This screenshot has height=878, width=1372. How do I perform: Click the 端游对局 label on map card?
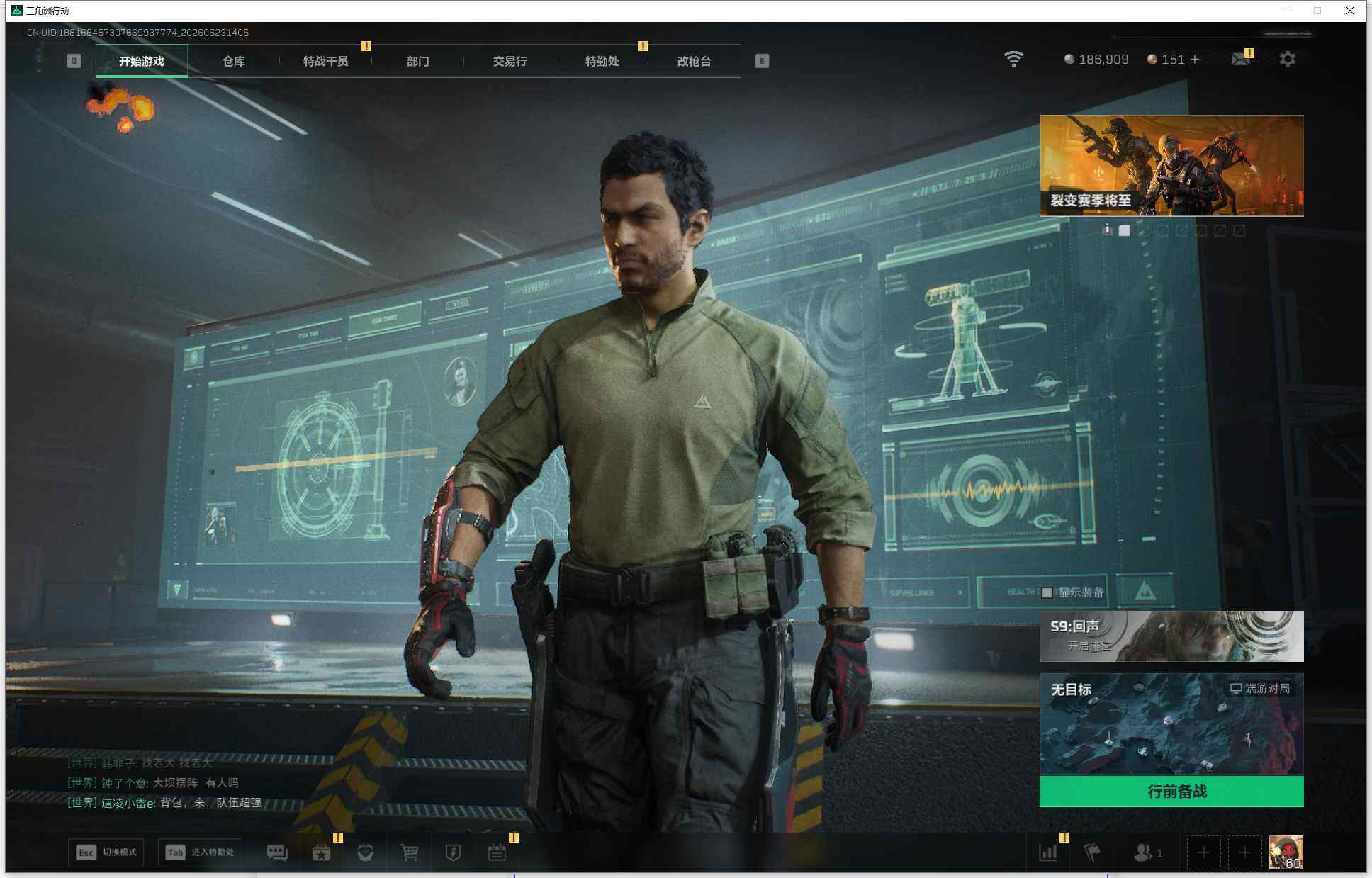[x=1259, y=688]
